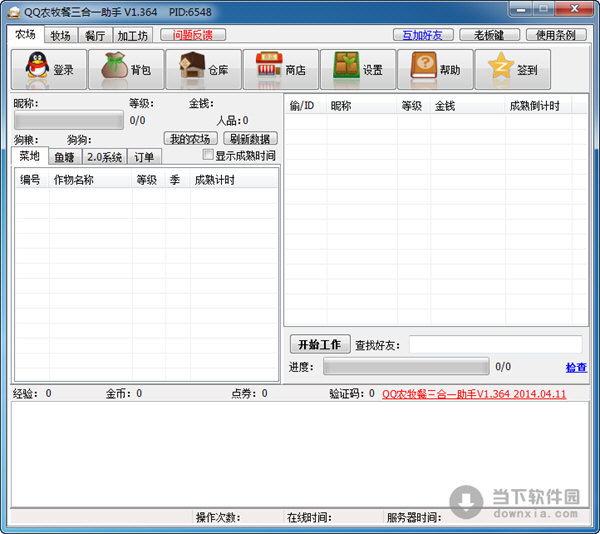Click the 点券: 0 text
Viewport: 600px width, 534px height.
tap(249, 393)
